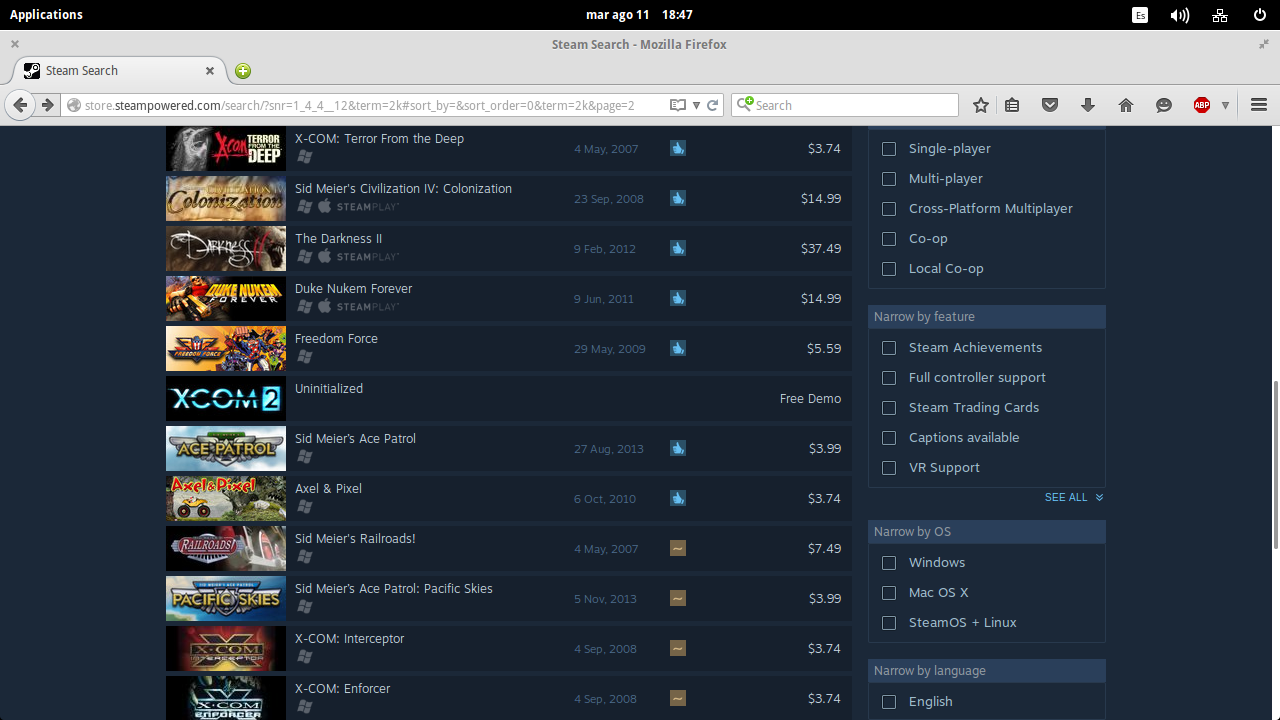Go to the Firefox home page icon
The image size is (1280, 720).
[1126, 105]
